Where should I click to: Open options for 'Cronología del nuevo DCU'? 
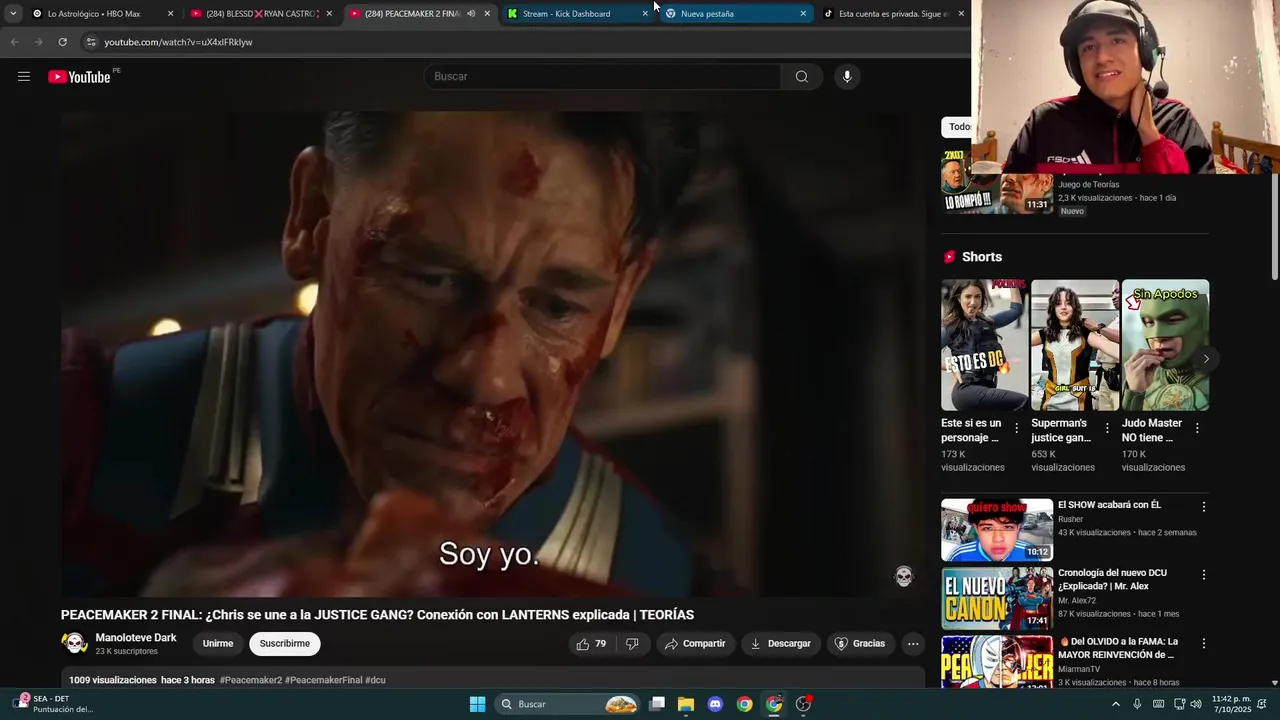tap(1204, 575)
